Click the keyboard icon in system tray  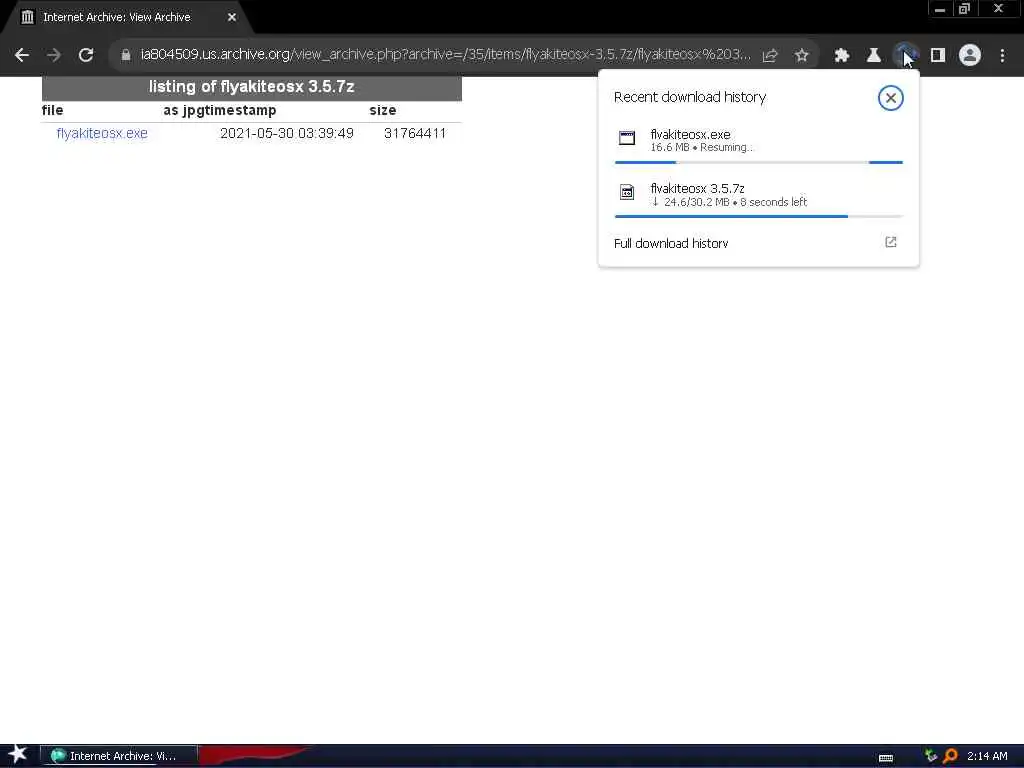(886, 758)
